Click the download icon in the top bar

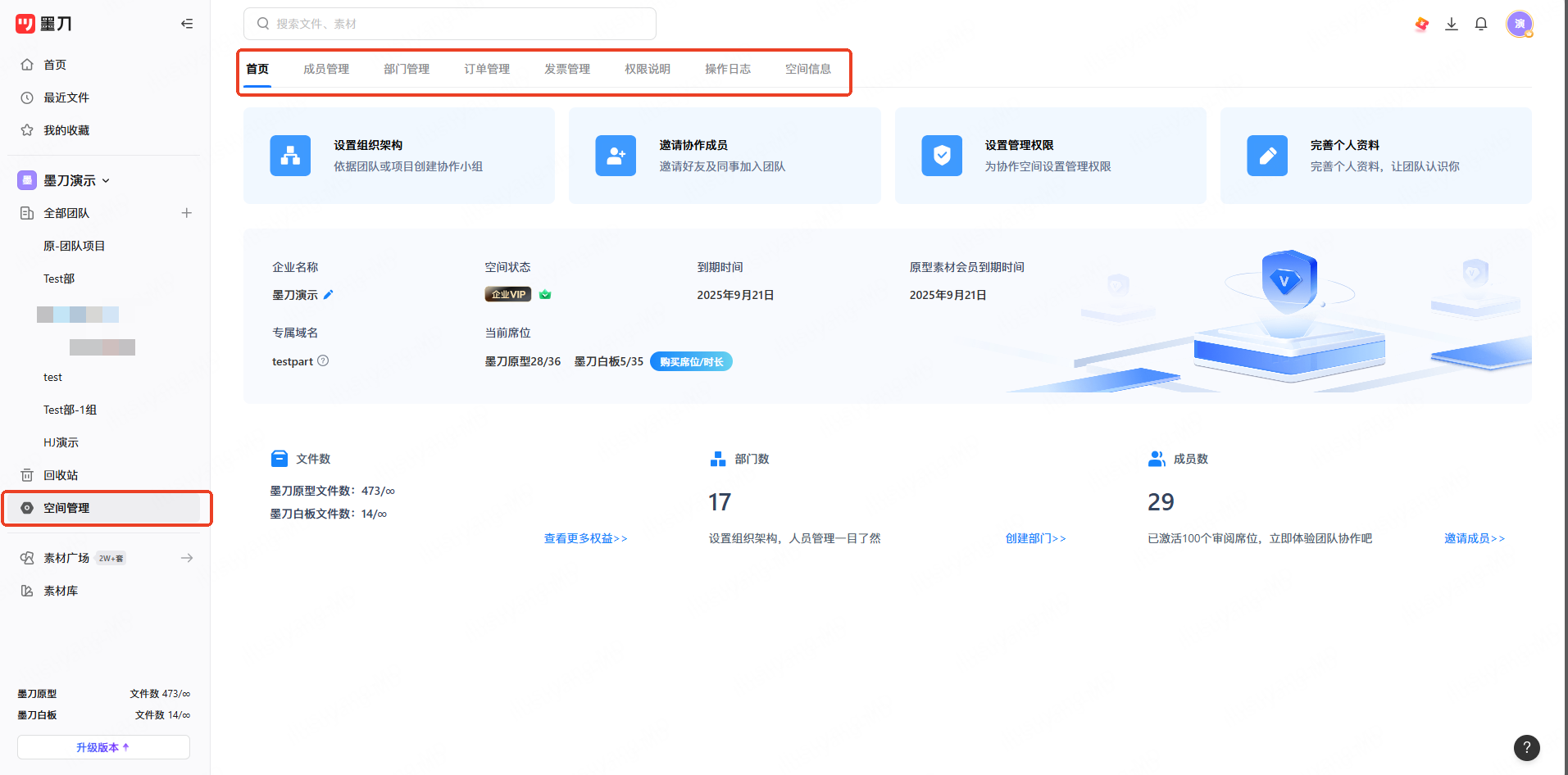[1452, 24]
